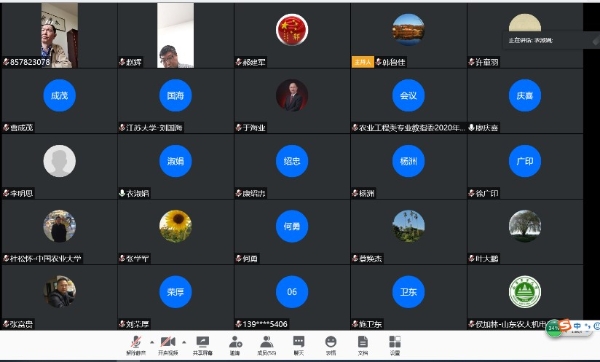
Task: Open the invite participants icon
Action: click(235, 345)
